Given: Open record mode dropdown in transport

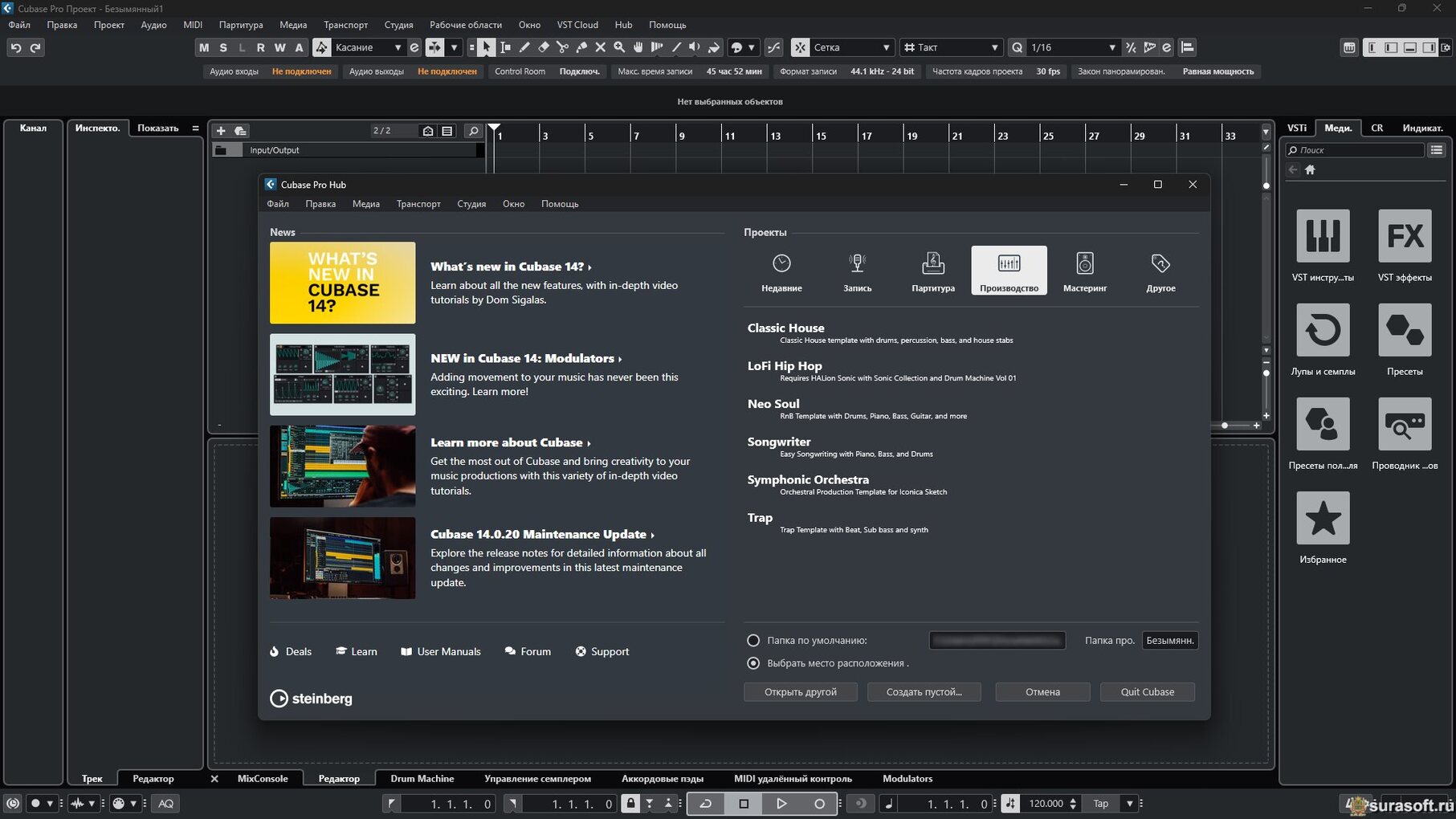Looking at the screenshot, I should 50,803.
